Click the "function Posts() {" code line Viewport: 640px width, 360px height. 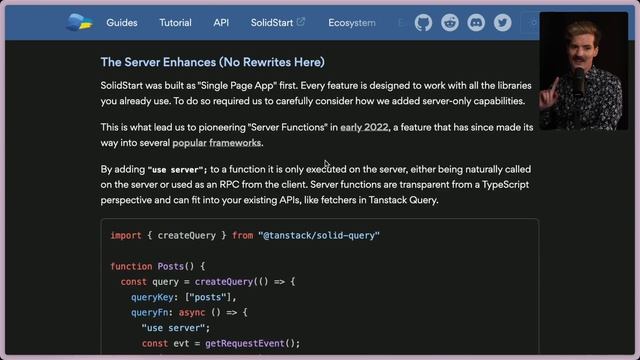[158, 267]
